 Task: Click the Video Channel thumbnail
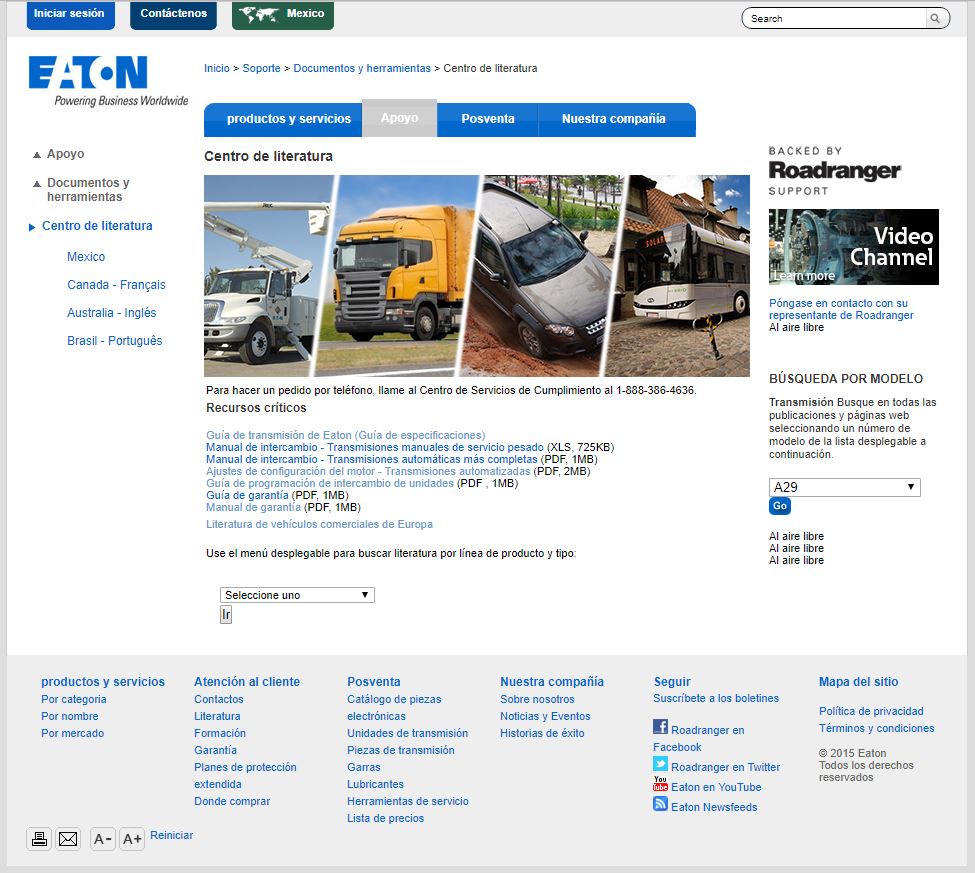(853, 247)
